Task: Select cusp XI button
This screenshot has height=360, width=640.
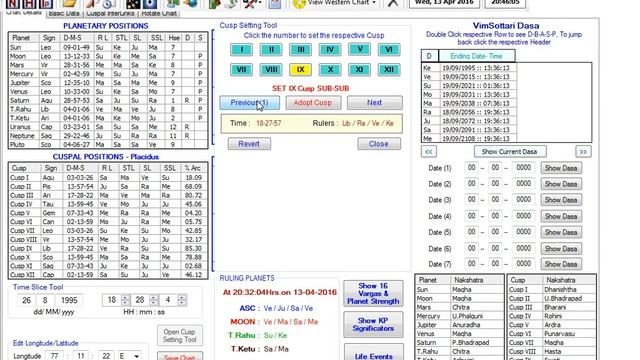Action: click(x=360, y=69)
